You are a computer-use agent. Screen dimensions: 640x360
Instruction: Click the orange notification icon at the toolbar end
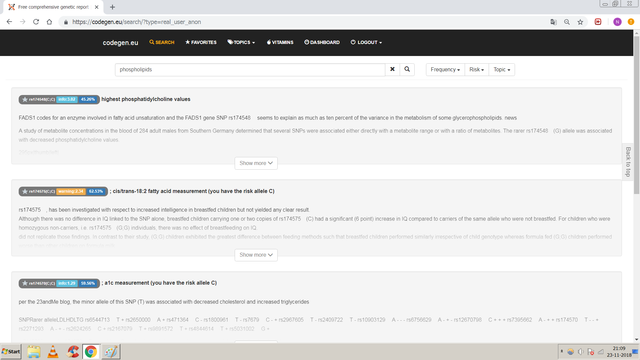631,22
